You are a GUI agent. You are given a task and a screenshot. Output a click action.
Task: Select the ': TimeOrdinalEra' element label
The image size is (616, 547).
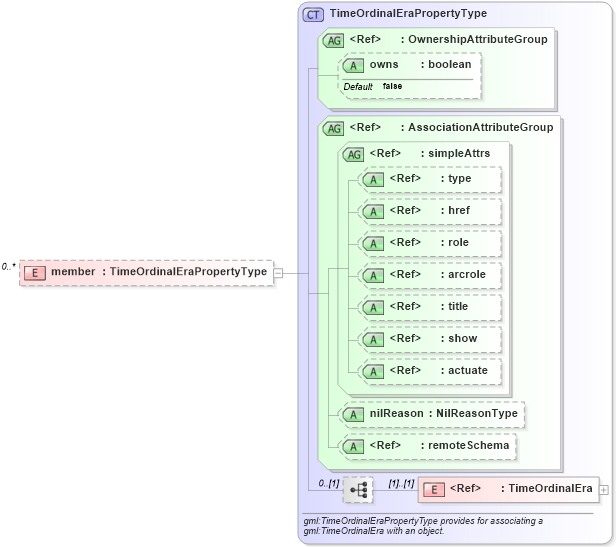[x=546, y=488]
